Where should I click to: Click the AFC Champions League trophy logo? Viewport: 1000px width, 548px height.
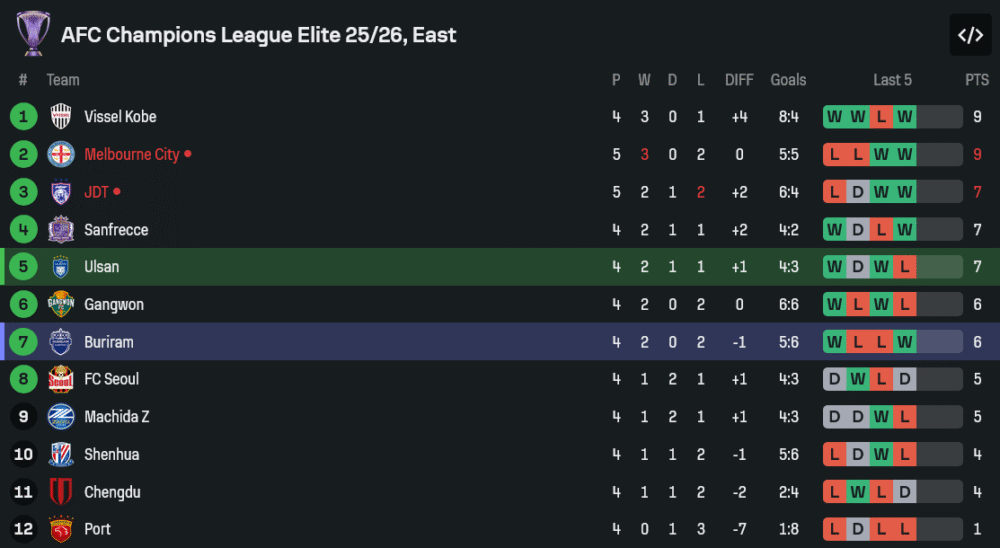pos(33,34)
